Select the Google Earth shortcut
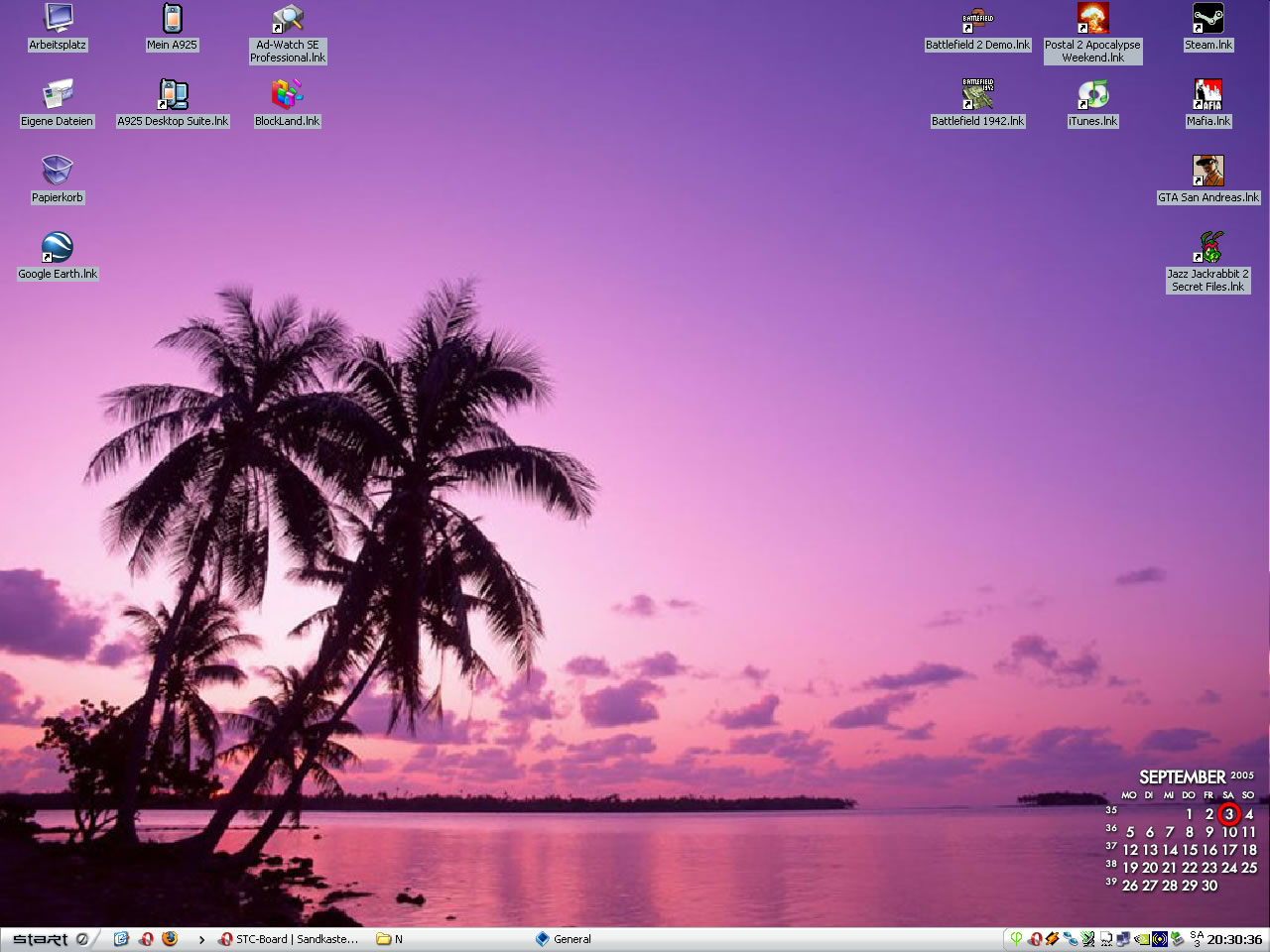The height and width of the screenshot is (952, 1270). [x=58, y=248]
